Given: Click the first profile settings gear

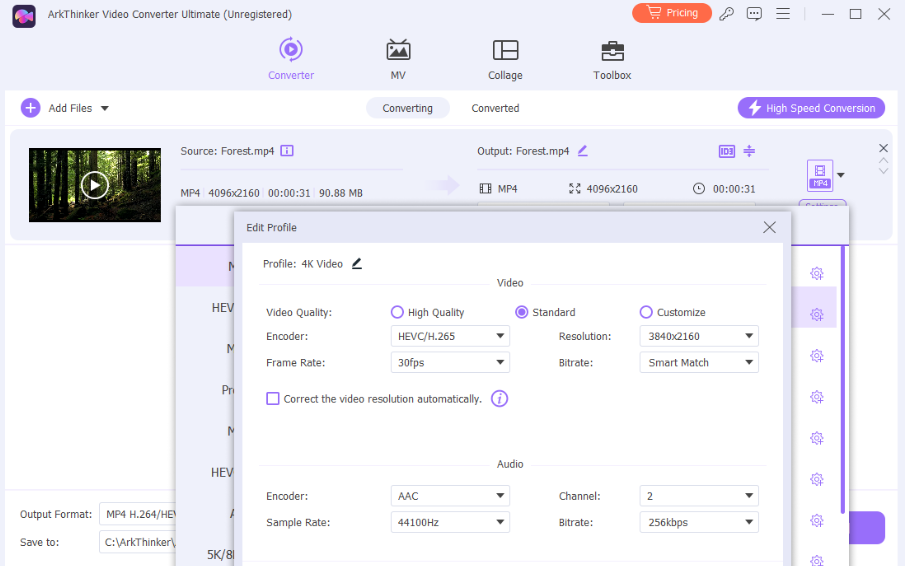Looking at the screenshot, I should (816, 273).
